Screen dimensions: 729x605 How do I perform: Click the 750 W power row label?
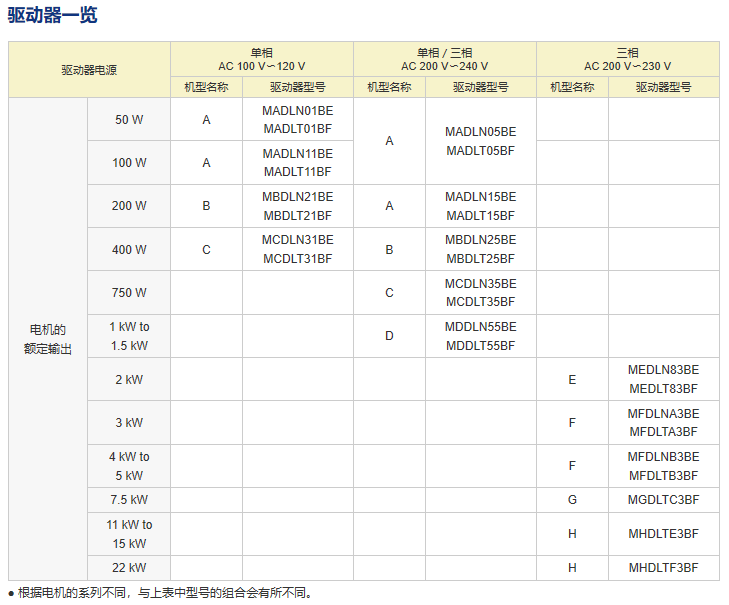click(129, 293)
